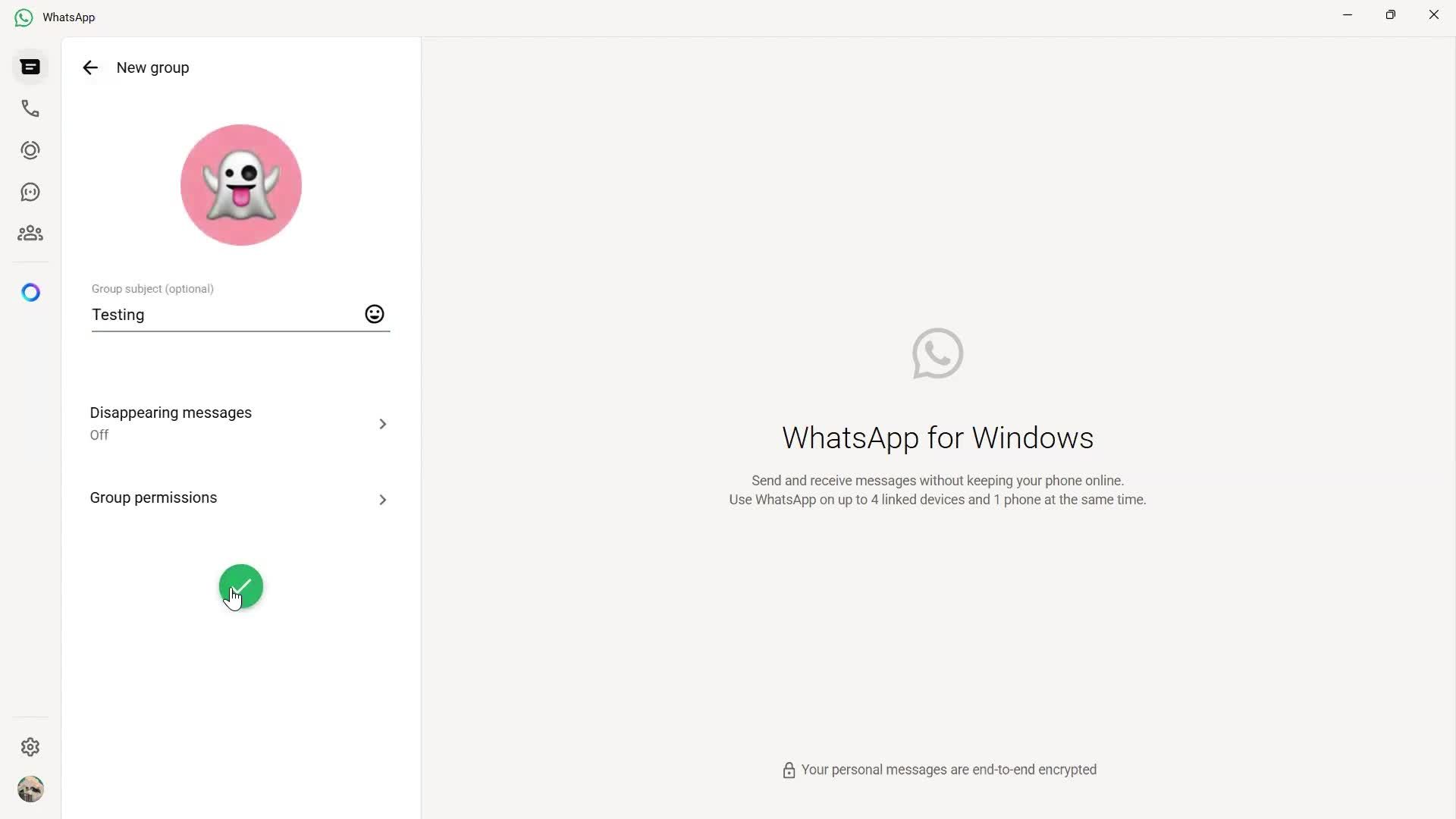Launch Meta AI from the sidebar

30,292
